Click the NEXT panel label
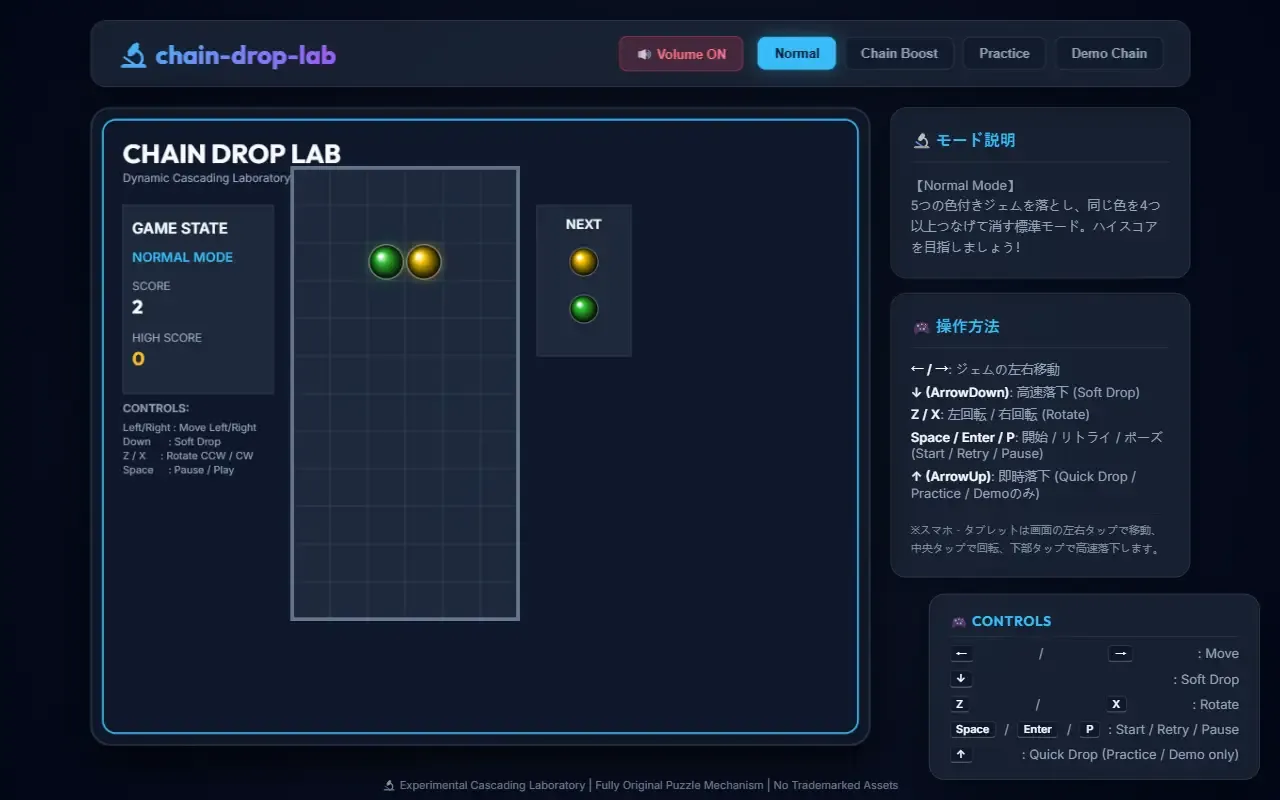The image size is (1280, 800). [x=583, y=224]
